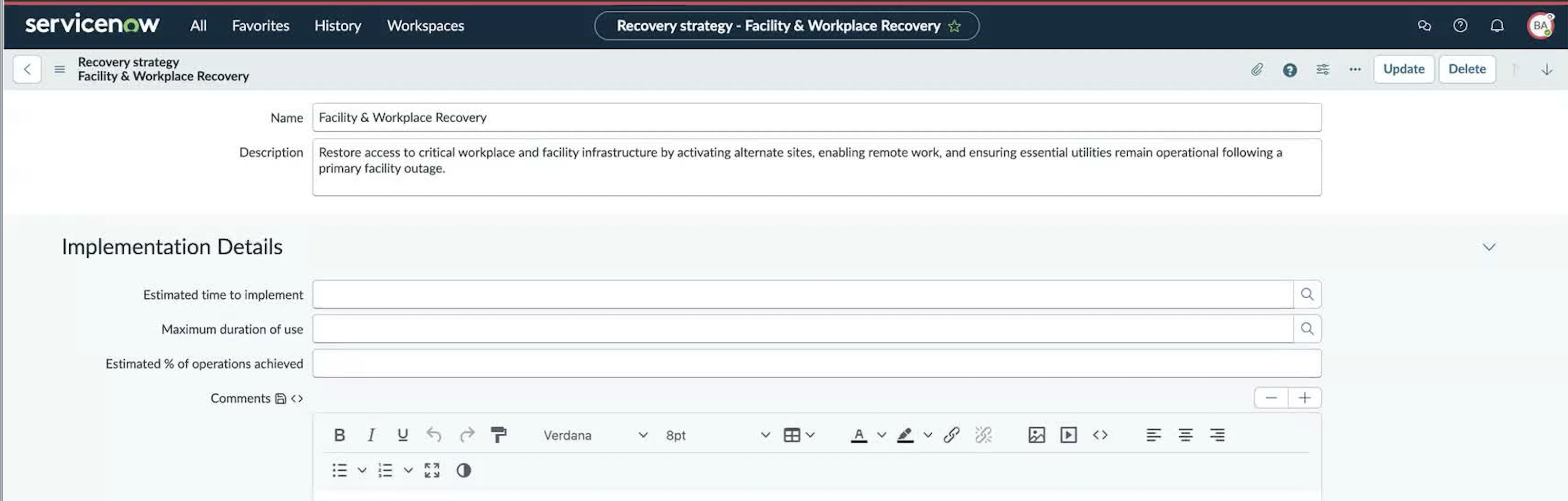1568x501 pixels.
Task: Open the chat conversations icon
Action: (x=1424, y=26)
